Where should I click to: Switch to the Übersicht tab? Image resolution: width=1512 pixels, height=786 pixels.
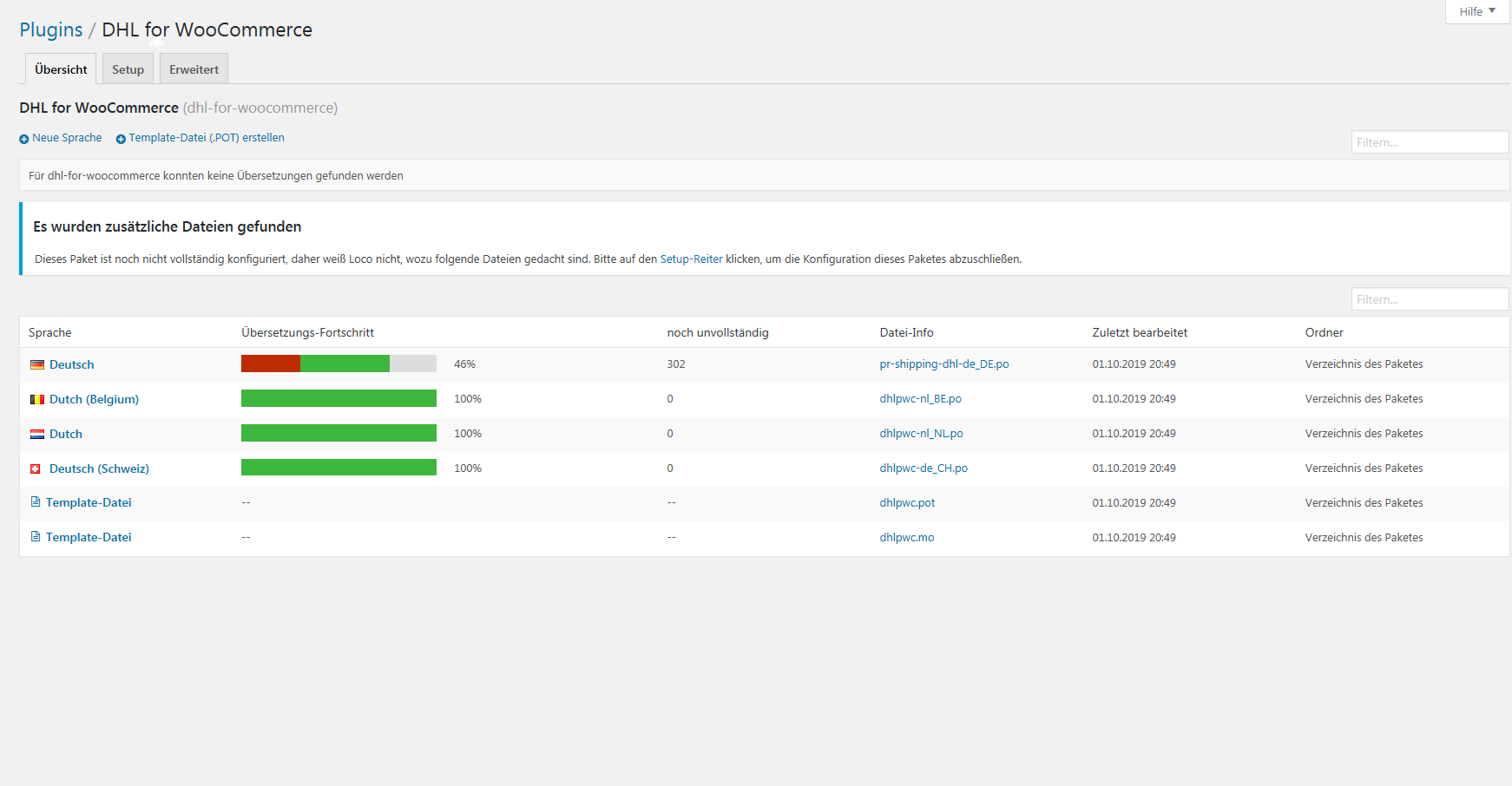point(61,69)
